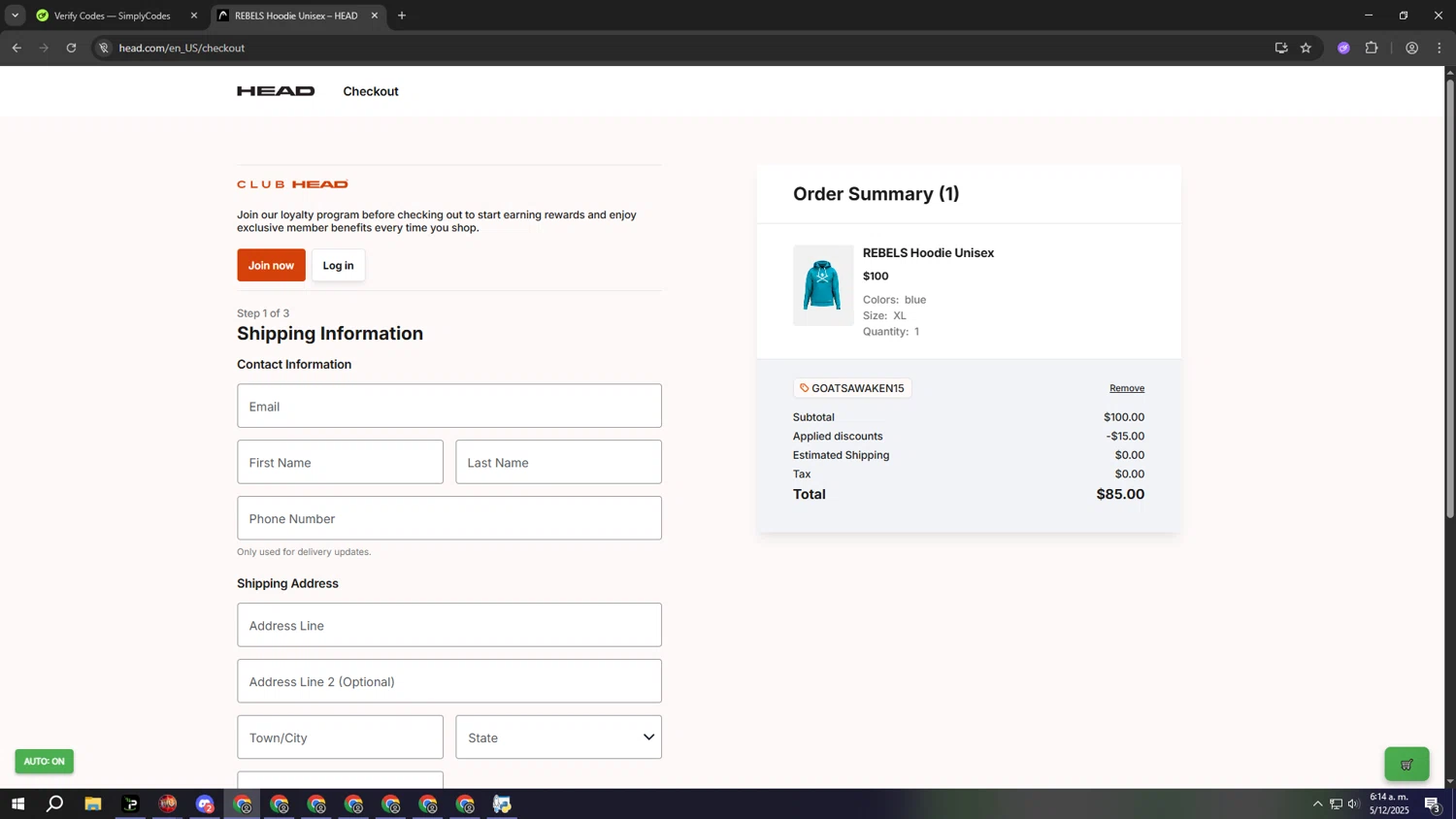
Task: Open the Python taskbar icon
Action: pos(502,803)
